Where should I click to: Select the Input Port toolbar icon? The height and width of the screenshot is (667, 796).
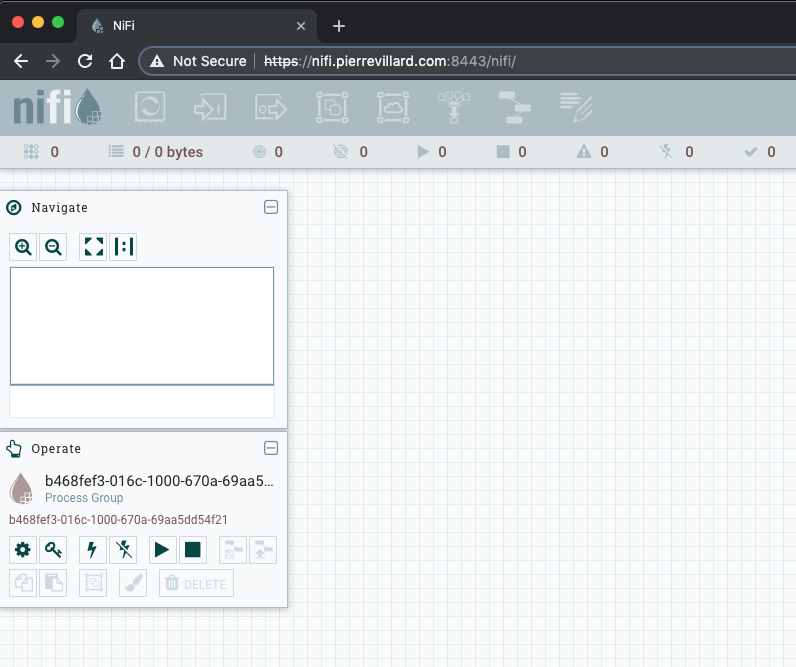click(x=210, y=108)
